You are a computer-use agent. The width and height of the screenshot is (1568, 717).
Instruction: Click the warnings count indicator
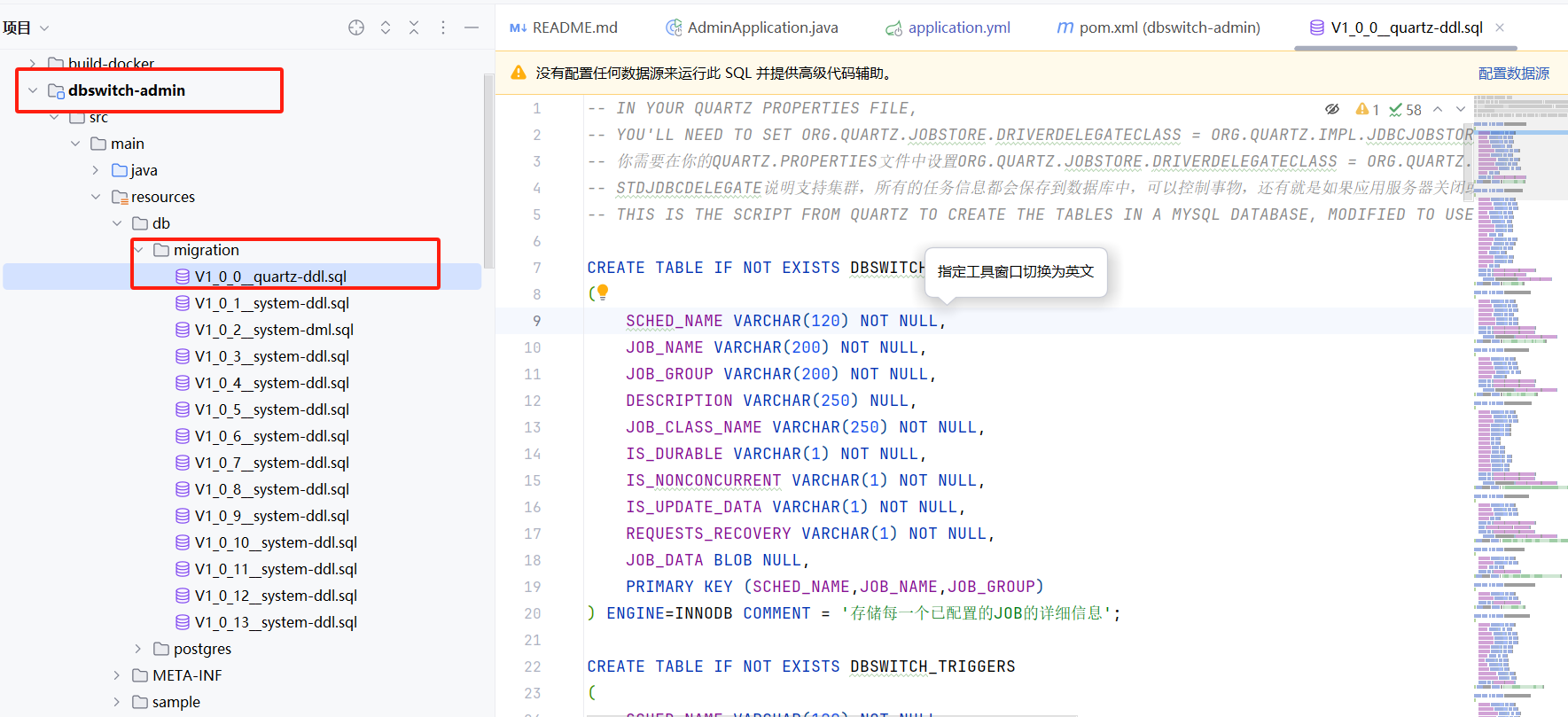coord(1367,109)
